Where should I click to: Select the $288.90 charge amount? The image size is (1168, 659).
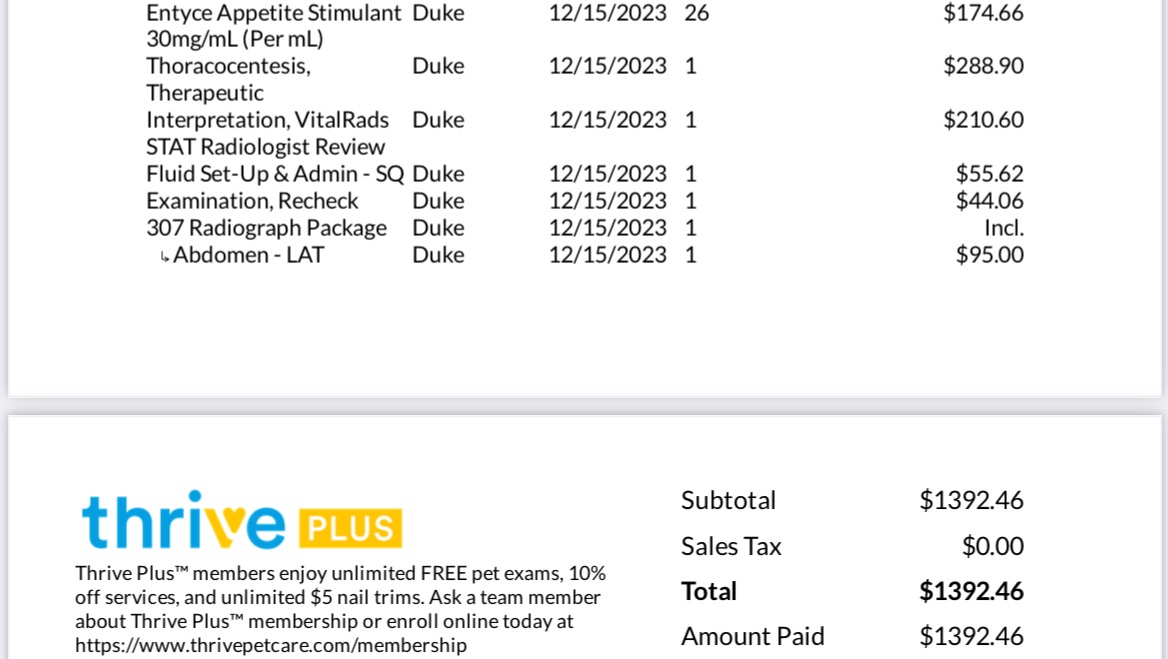pyautogui.click(x=983, y=66)
